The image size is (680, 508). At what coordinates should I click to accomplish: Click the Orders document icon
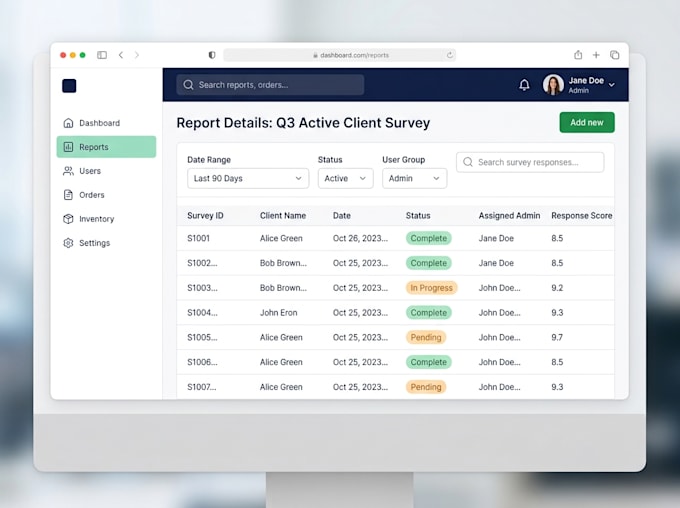tap(69, 195)
